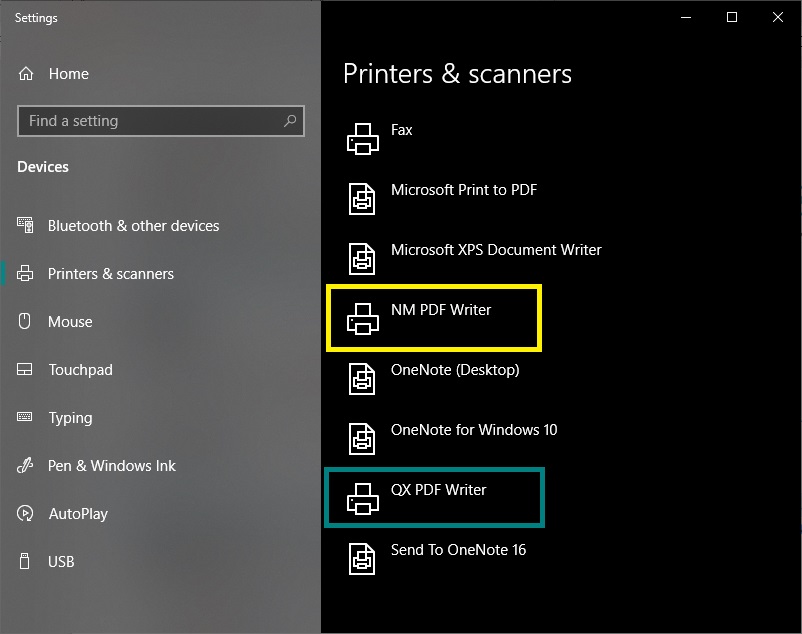Close the Settings window
This screenshot has height=634, width=802.
[778, 17]
